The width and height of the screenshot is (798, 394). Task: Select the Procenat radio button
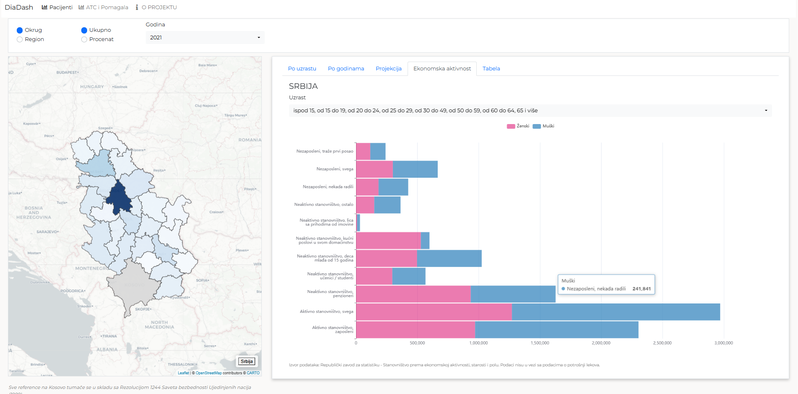[84, 39]
